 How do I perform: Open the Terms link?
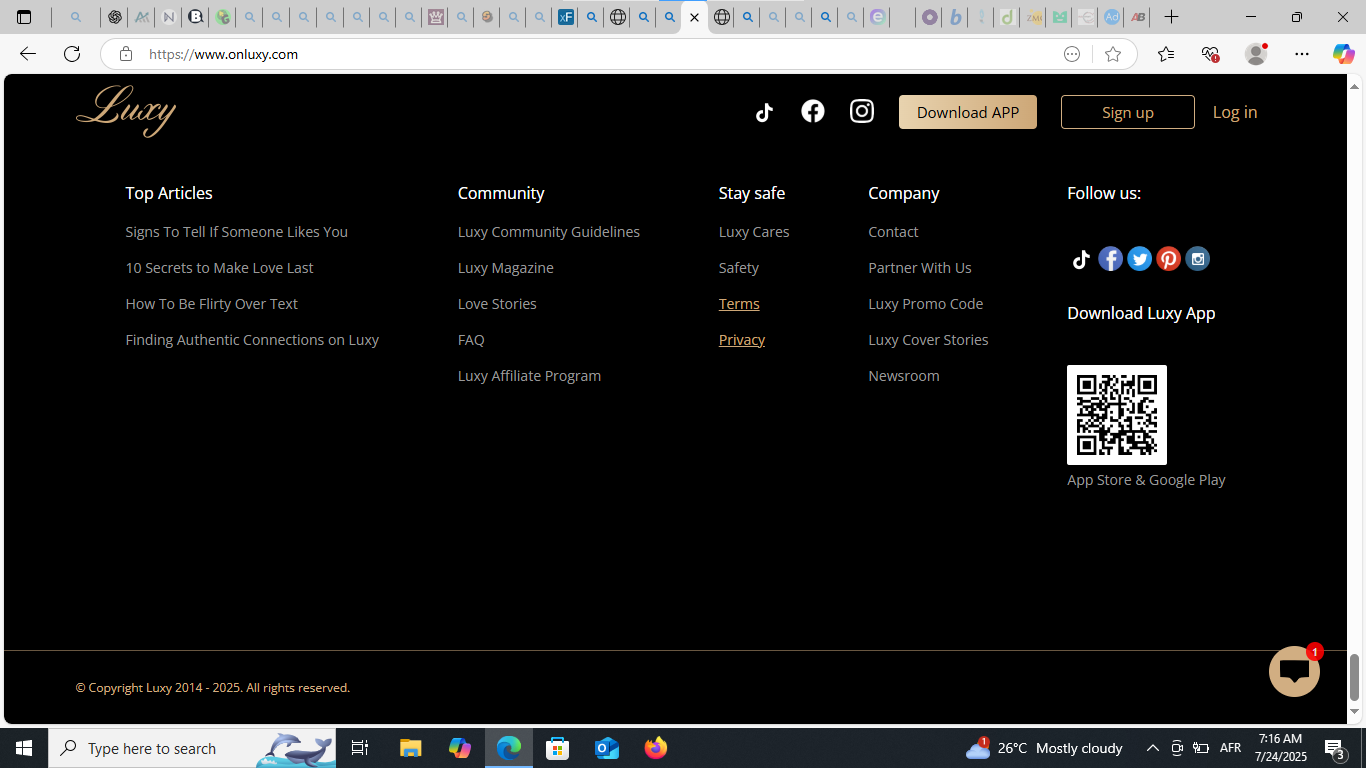(739, 304)
